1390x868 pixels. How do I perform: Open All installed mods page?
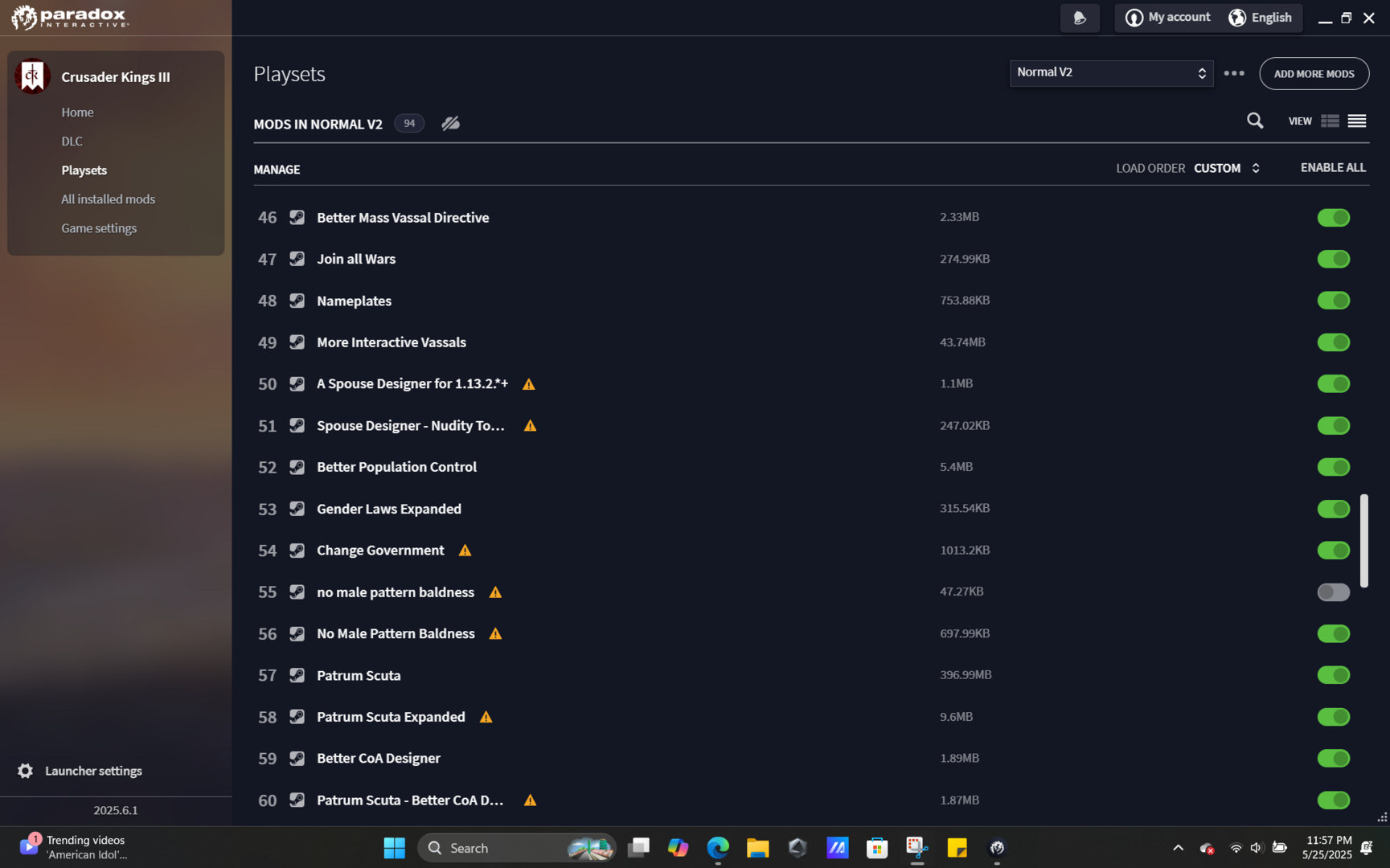tap(108, 199)
